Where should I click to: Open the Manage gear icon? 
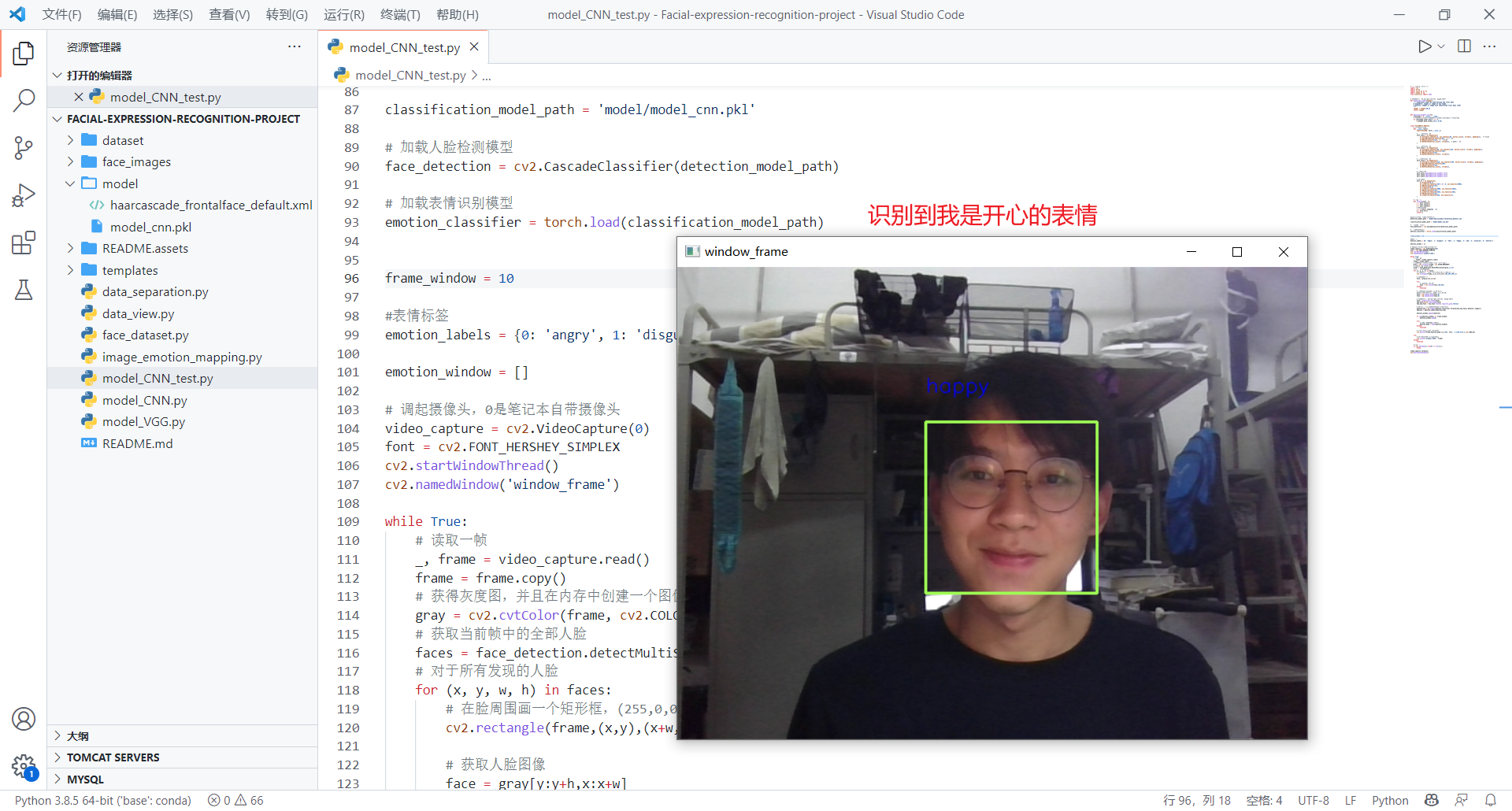point(24,765)
